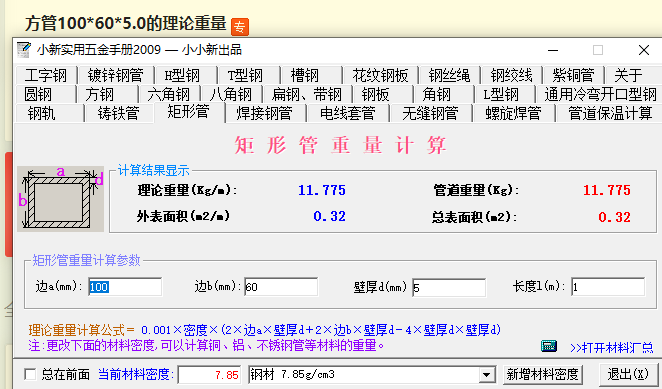Expand the 钢材 7.85g/cm3 material dropdown arrow

click(486, 375)
